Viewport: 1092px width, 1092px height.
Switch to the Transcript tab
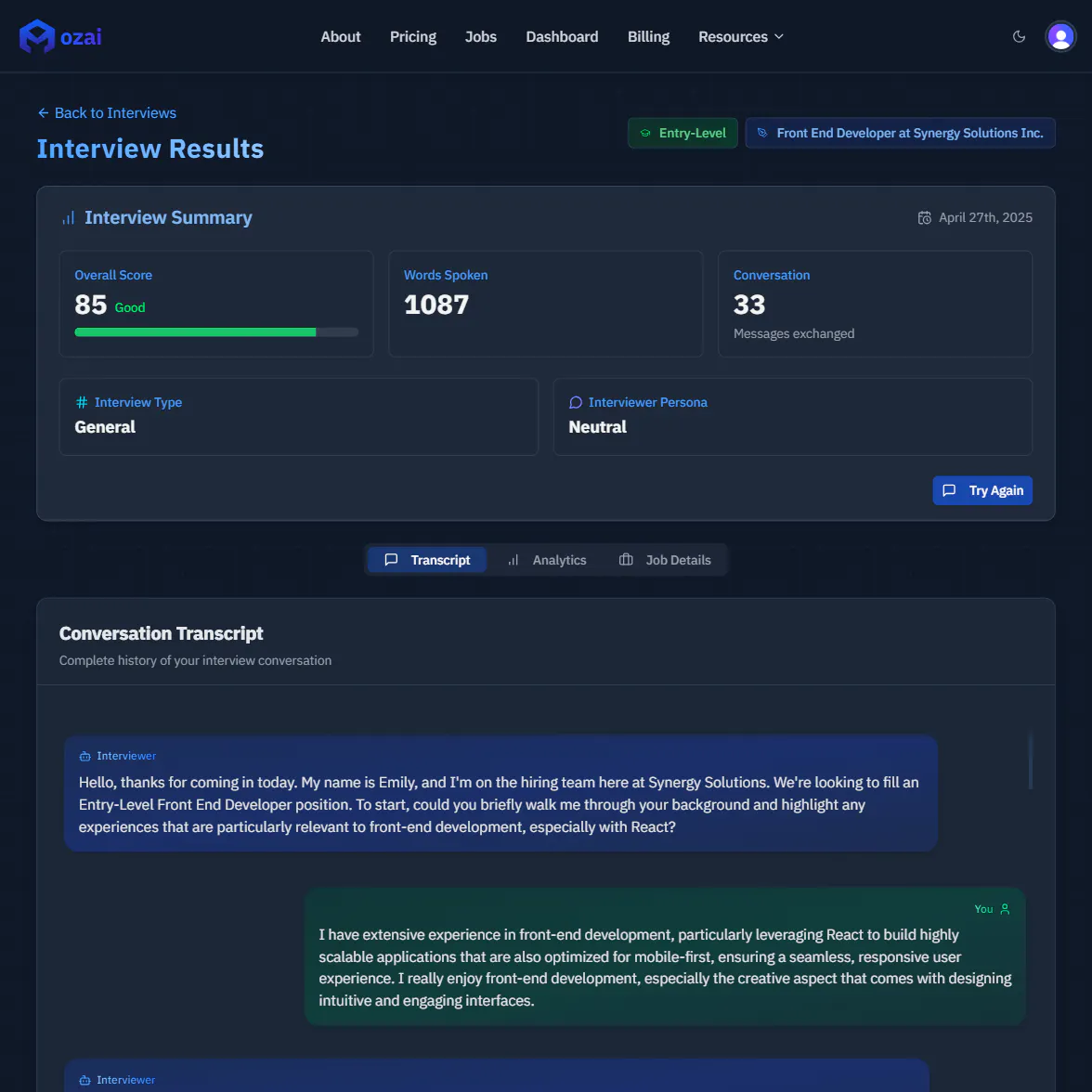pos(427,560)
